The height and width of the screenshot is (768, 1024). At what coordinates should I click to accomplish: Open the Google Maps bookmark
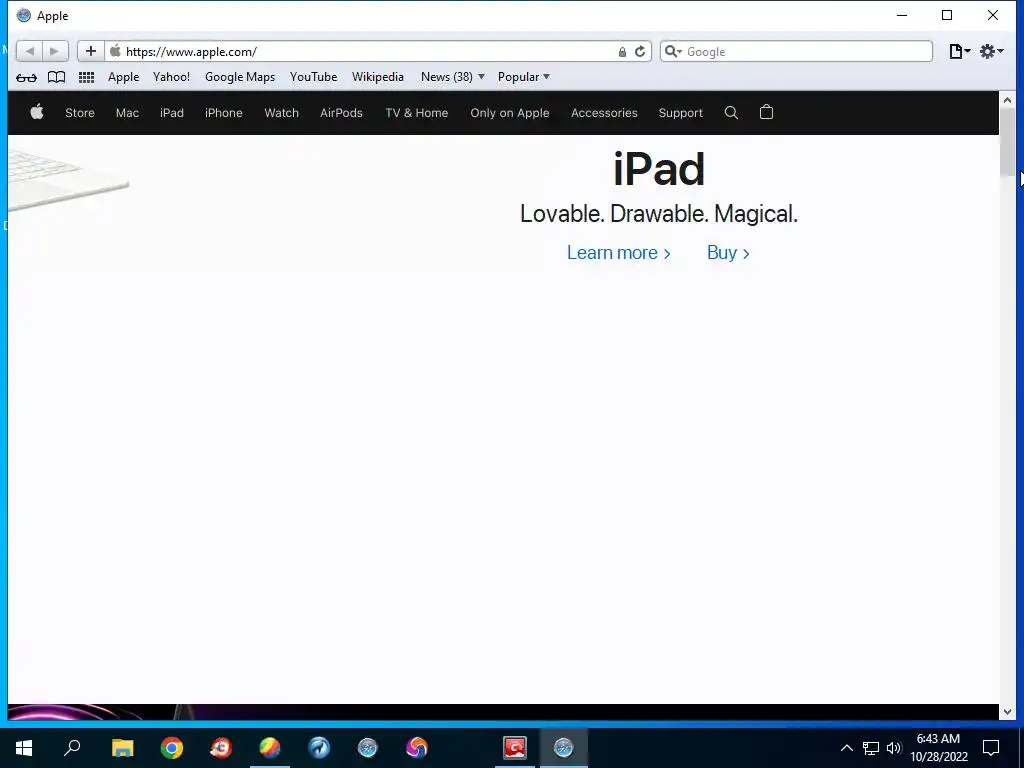[x=240, y=77]
